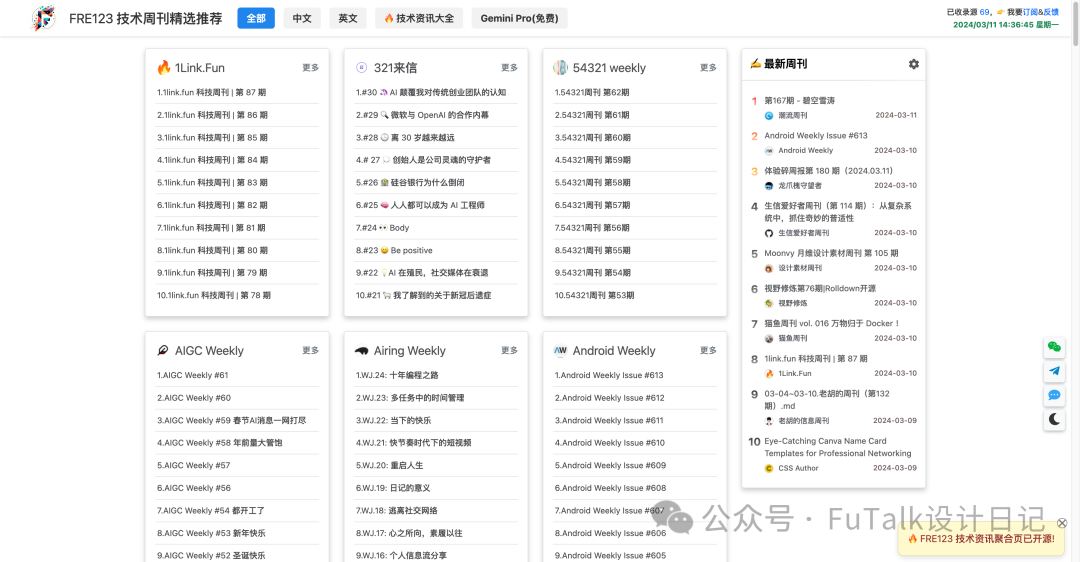Open WJ.20: 重启人生
This screenshot has width=1080, height=562.
389,466
